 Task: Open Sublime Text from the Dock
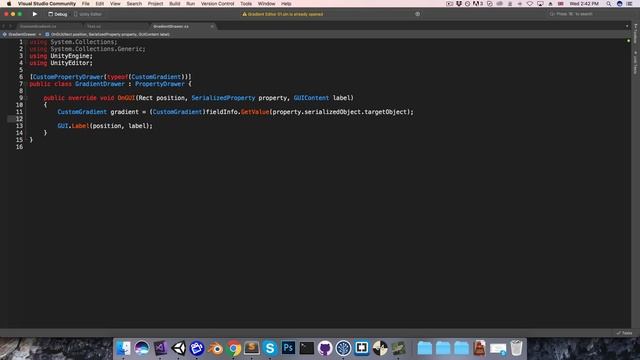click(x=252, y=348)
